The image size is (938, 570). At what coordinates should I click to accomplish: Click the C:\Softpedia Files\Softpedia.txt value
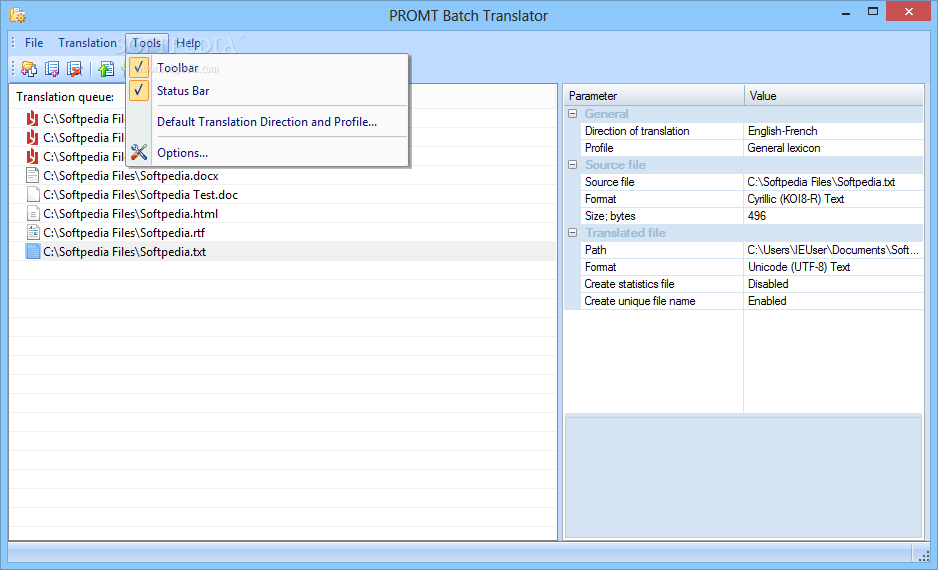click(821, 182)
